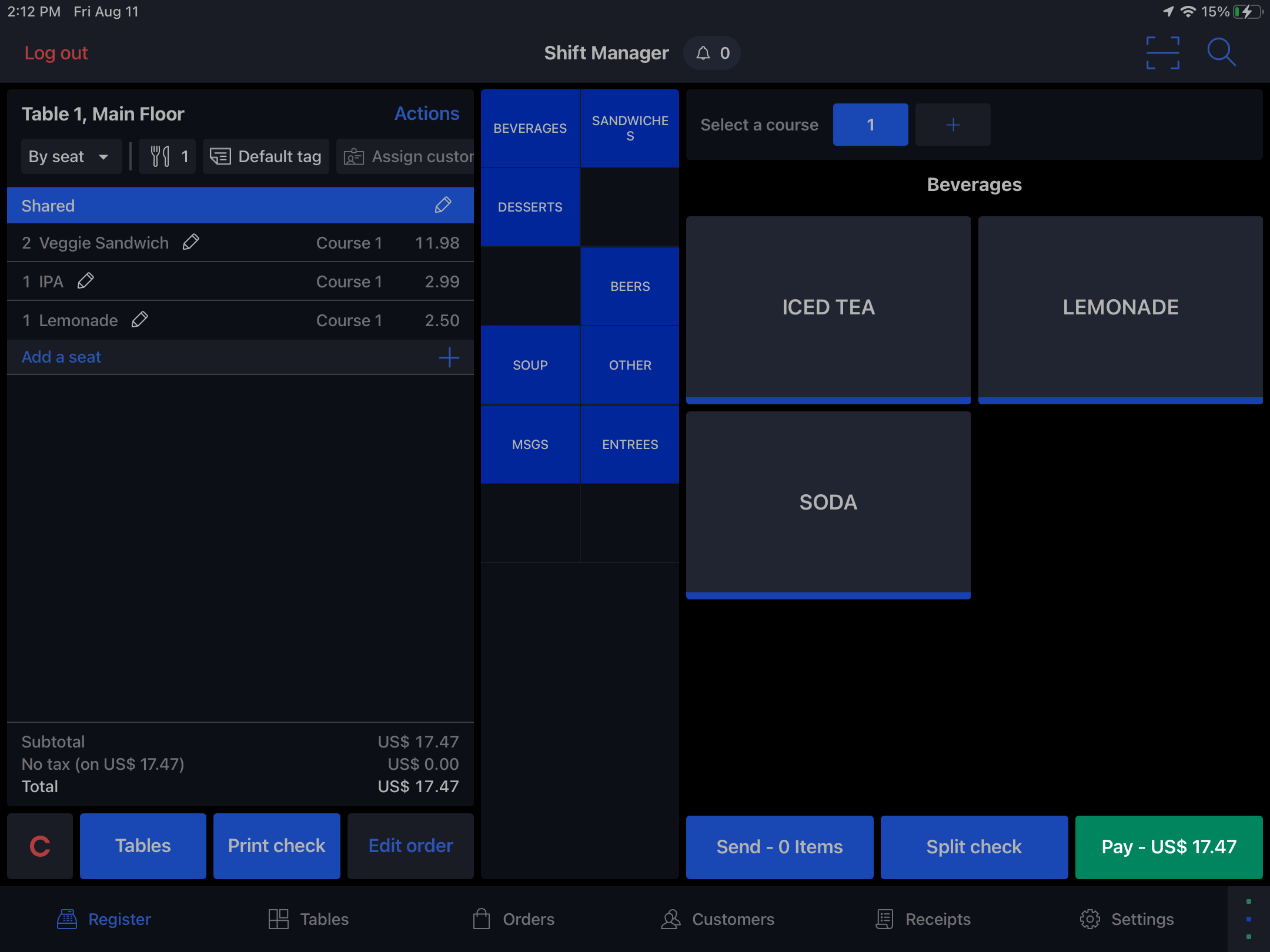Click the Split check button

pyautogui.click(x=974, y=847)
